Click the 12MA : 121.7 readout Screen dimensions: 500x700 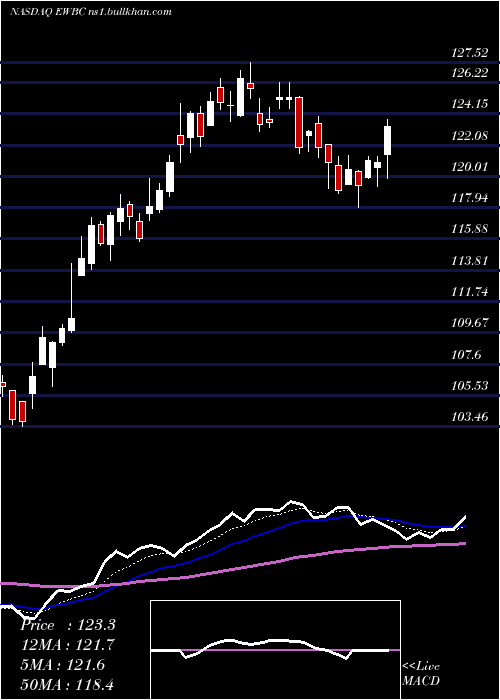68,645
